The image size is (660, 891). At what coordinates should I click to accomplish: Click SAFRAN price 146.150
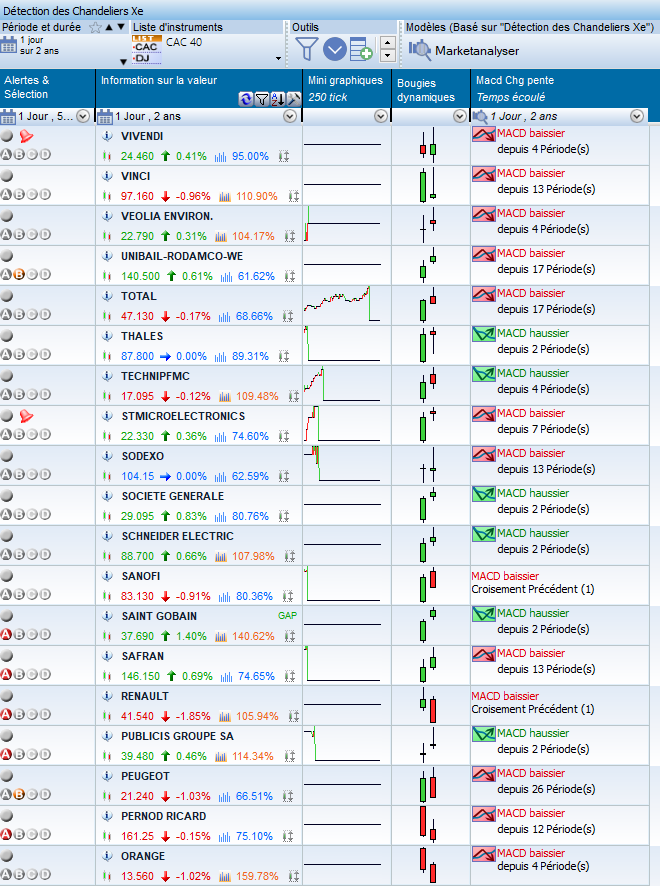point(140,676)
